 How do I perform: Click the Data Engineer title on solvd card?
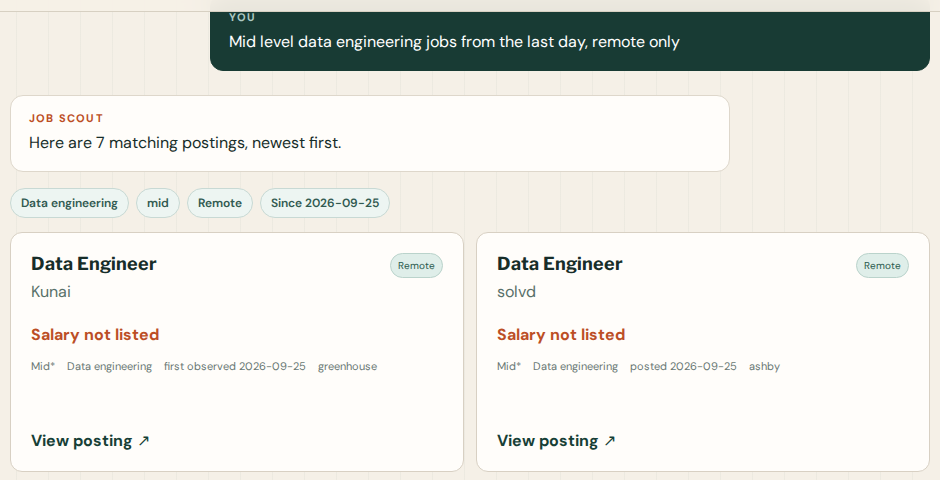click(x=559, y=264)
